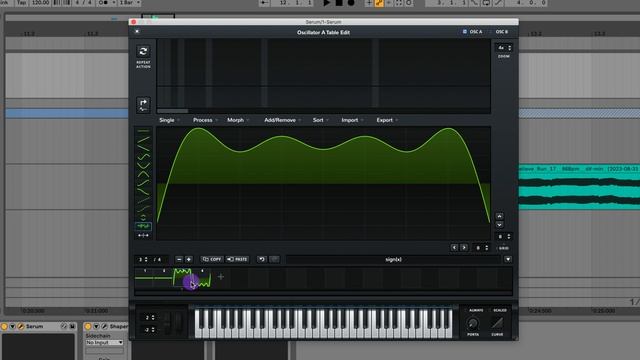Screen dimensions: 640x360
Task: Select the flat line draw shape tool
Action: [x=143, y=131]
